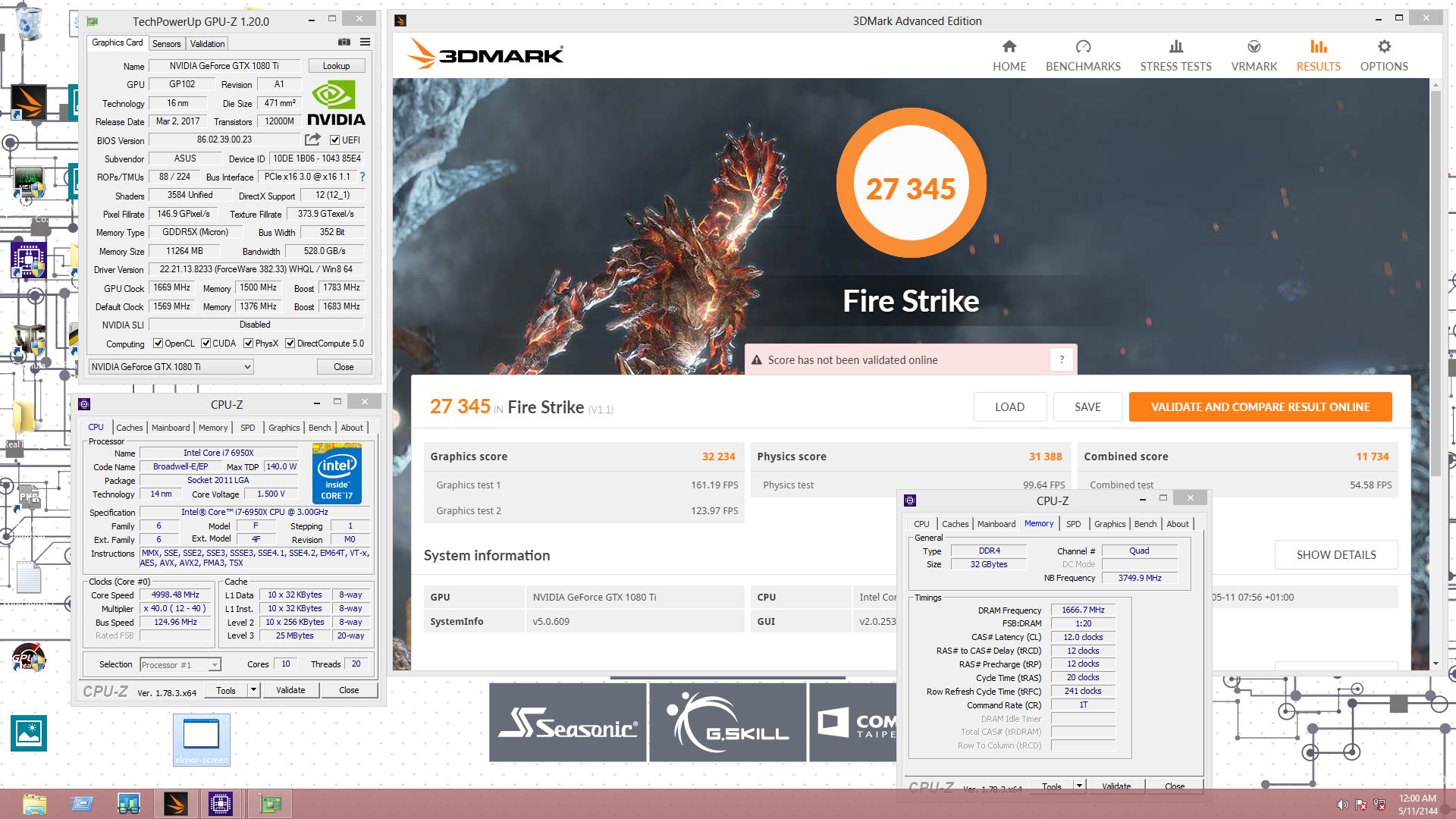Switch to the GPU-Z Sensors tab
Viewport: 1456px width, 819px height.
[x=166, y=44]
